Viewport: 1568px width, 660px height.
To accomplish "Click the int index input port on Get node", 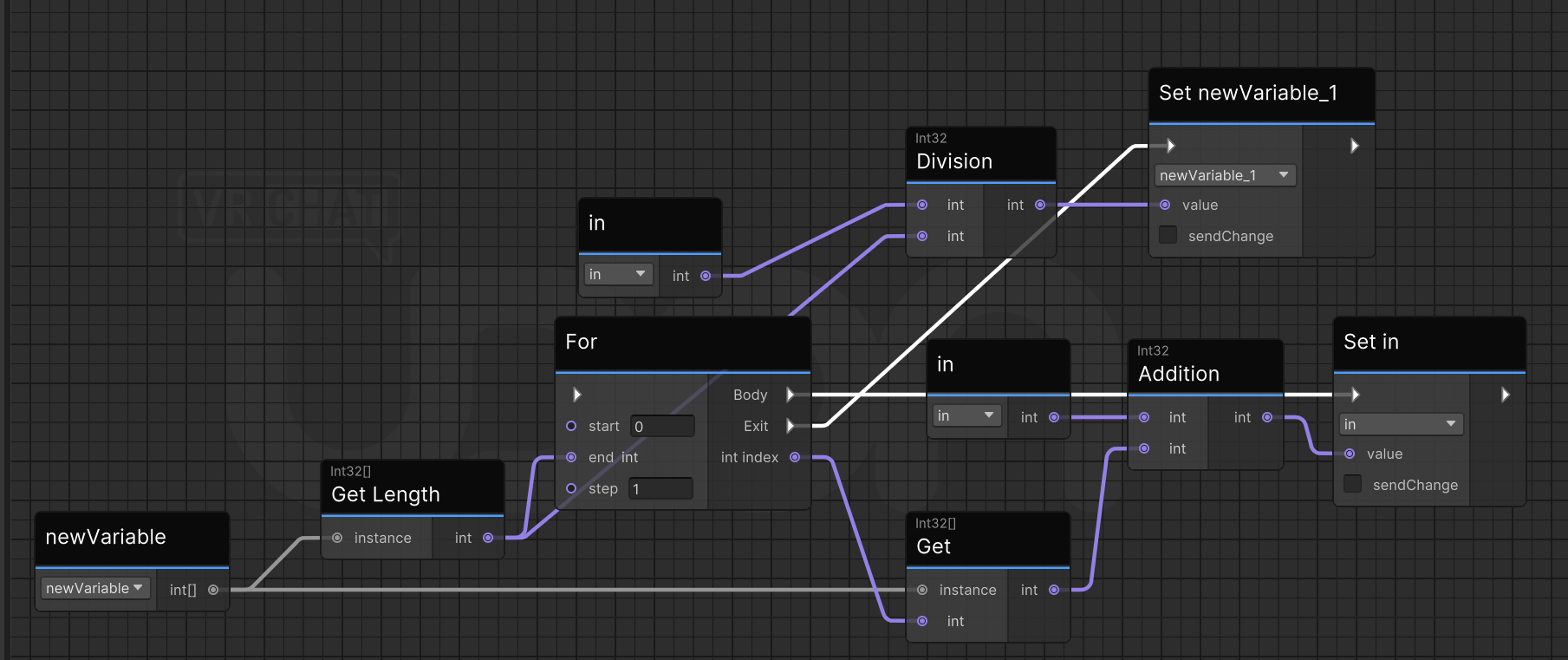I will pyautogui.click(x=922, y=621).
